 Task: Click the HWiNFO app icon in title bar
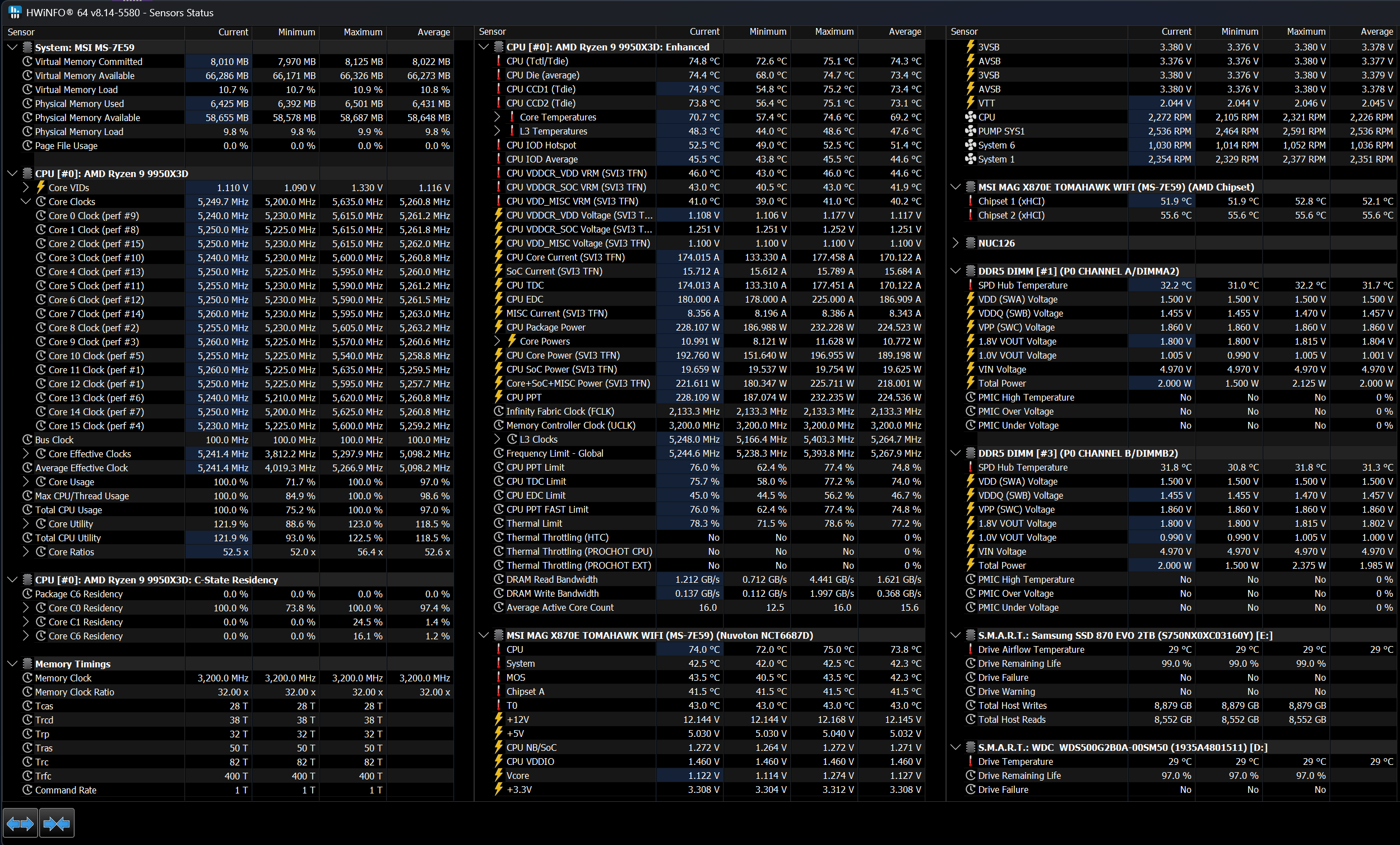[x=14, y=12]
